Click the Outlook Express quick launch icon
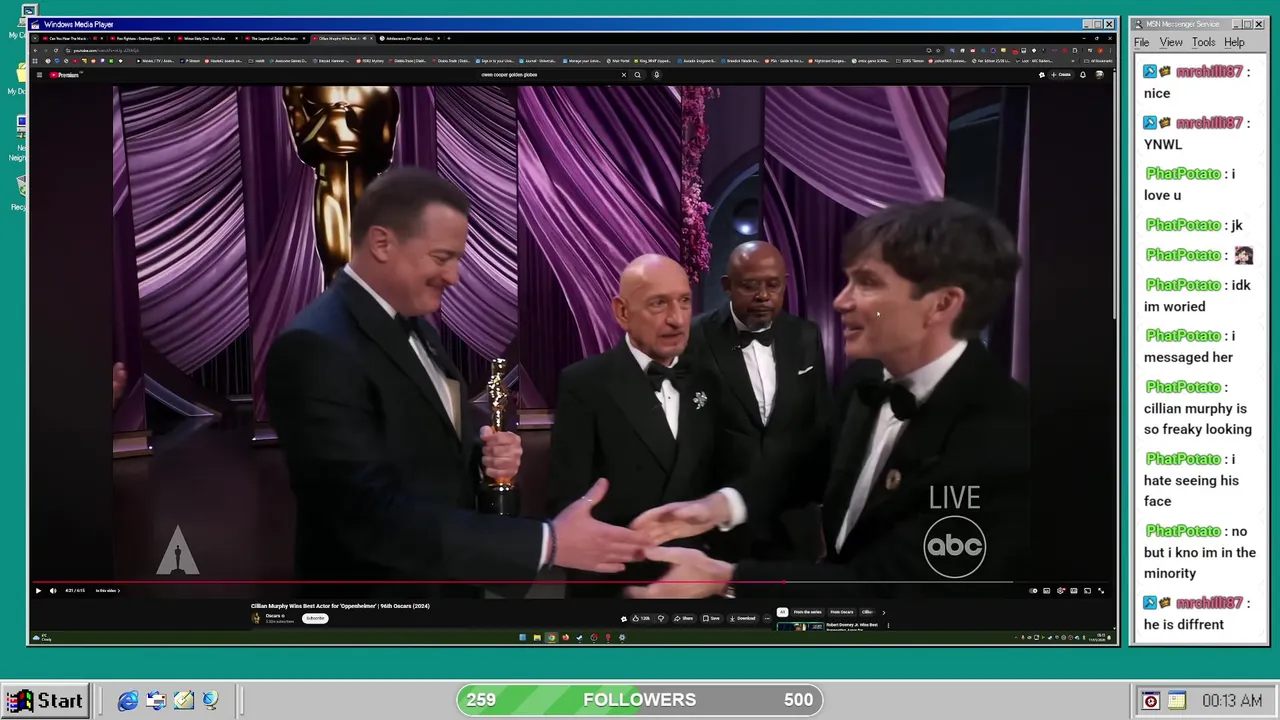 pos(156,701)
